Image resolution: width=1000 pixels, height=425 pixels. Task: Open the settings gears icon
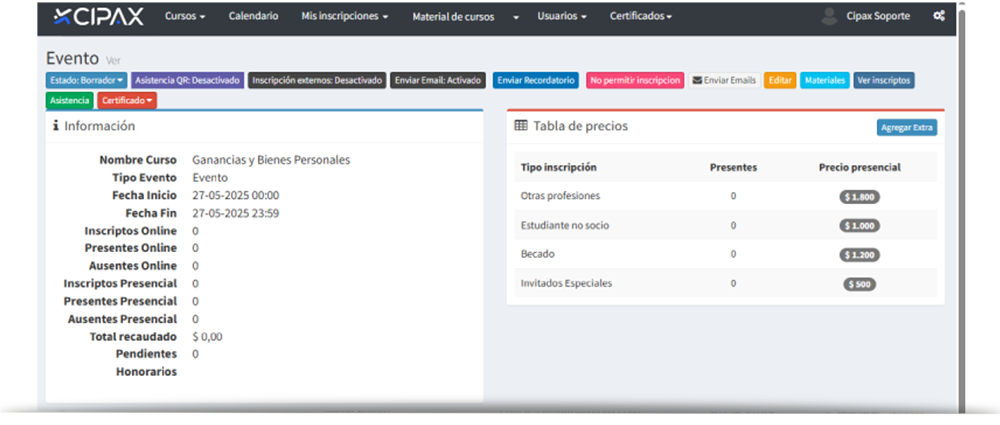[x=939, y=16]
